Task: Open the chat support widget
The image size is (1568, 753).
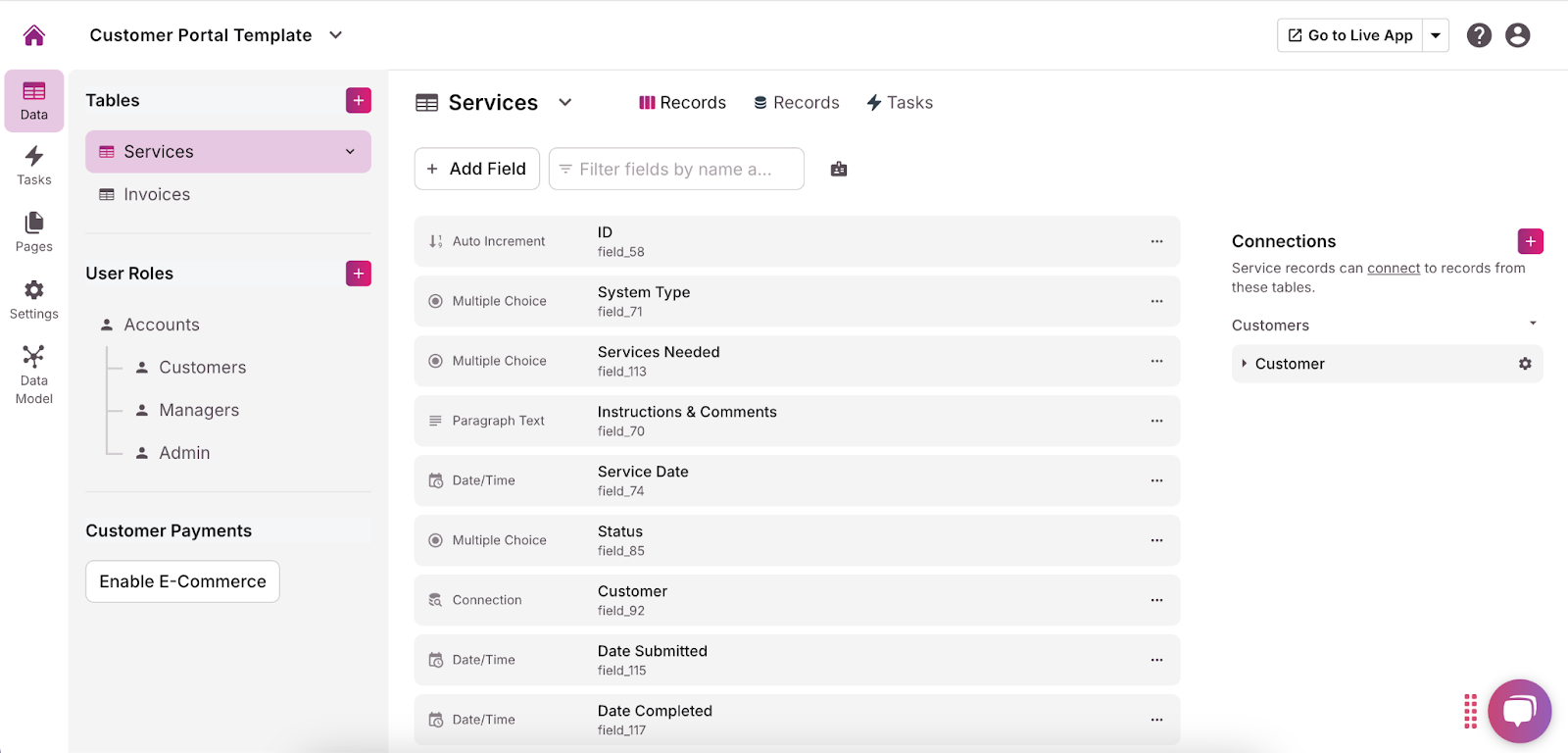Action: (x=1519, y=711)
